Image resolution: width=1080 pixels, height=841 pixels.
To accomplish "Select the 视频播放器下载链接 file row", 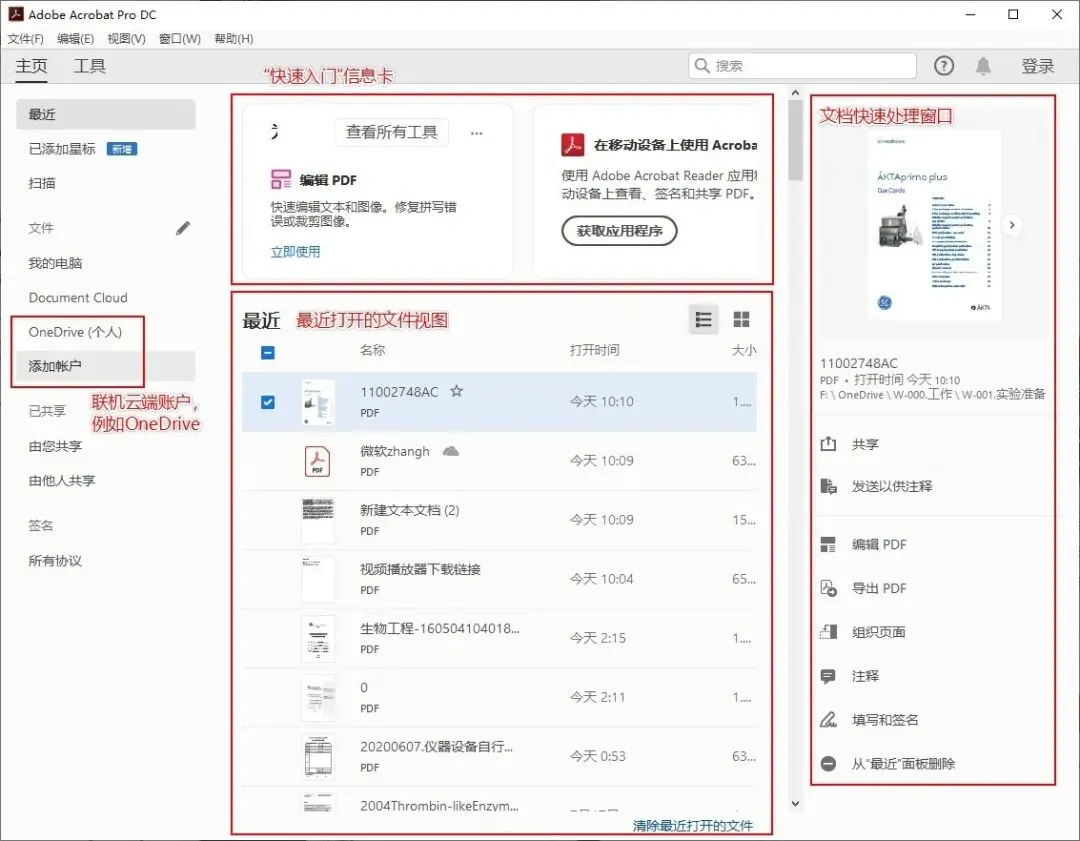I will pos(499,579).
